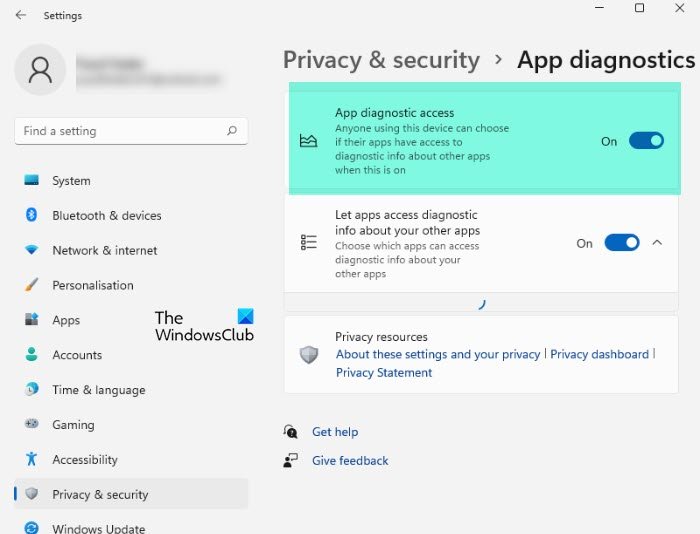Open the Apps settings category
Screen dimensions: 700x534
click(x=66, y=320)
